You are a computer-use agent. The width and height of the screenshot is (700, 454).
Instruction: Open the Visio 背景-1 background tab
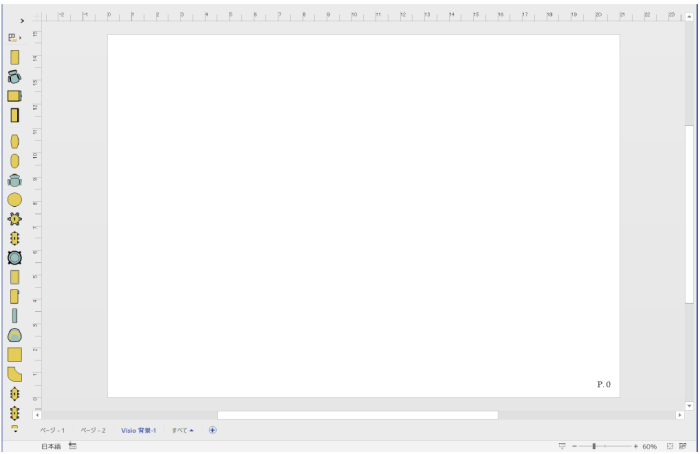(x=139, y=430)
